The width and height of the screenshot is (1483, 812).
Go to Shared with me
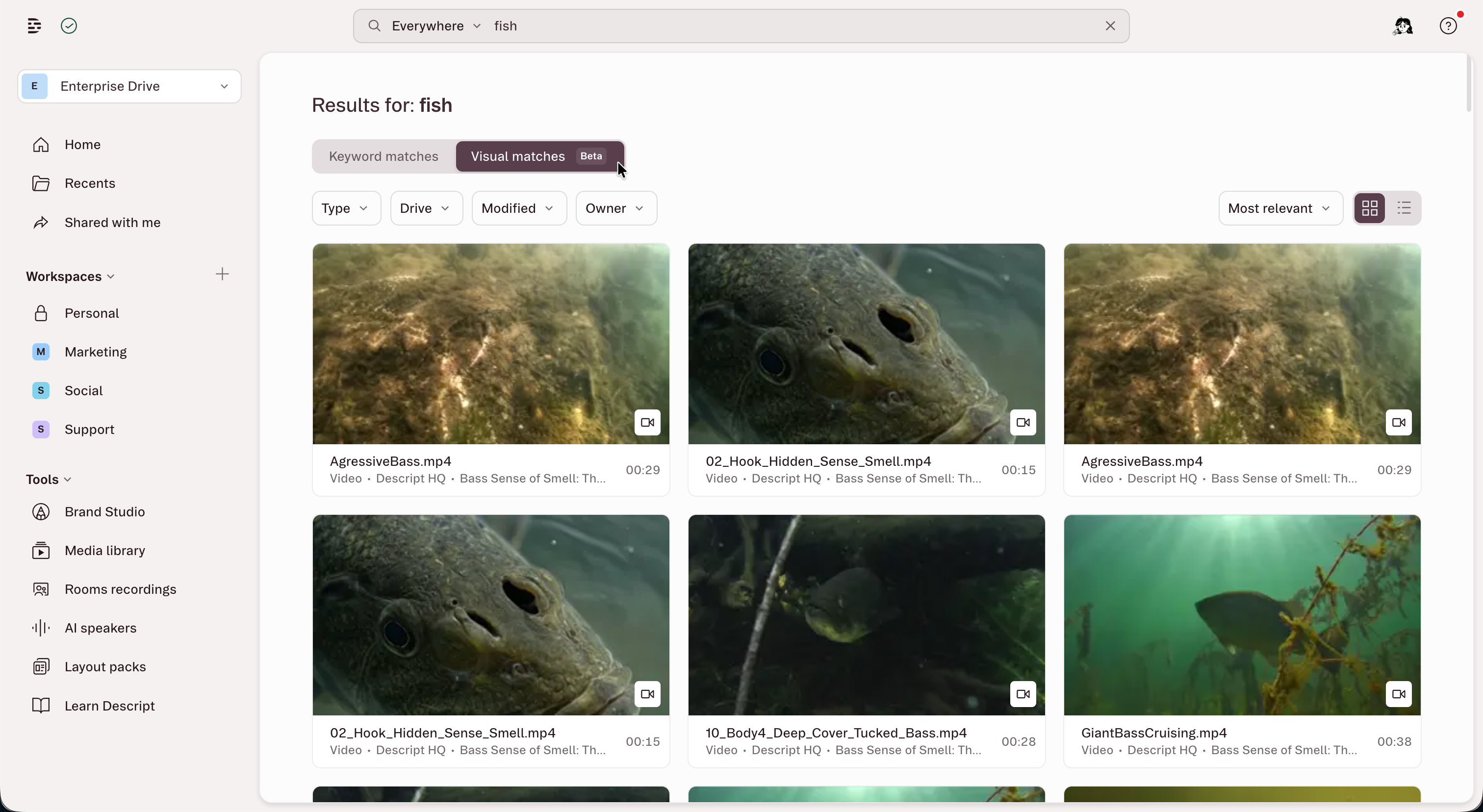click(112, 223)
